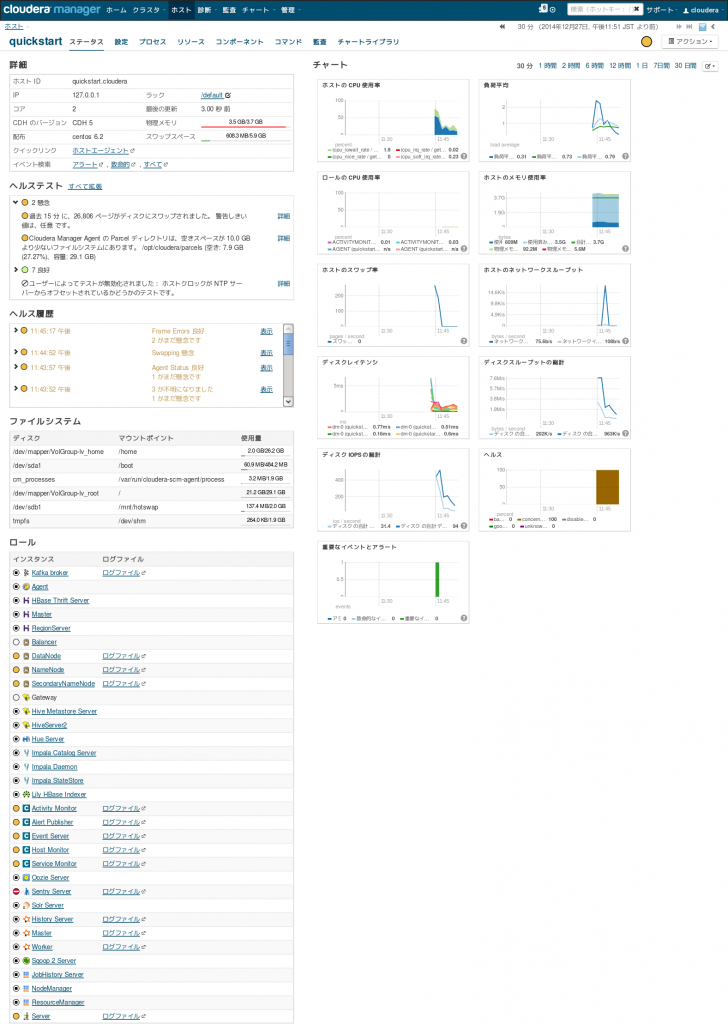Open the コンポーネント tab
This screenshot has height=1024, width=728.
(x=240, y=42)
